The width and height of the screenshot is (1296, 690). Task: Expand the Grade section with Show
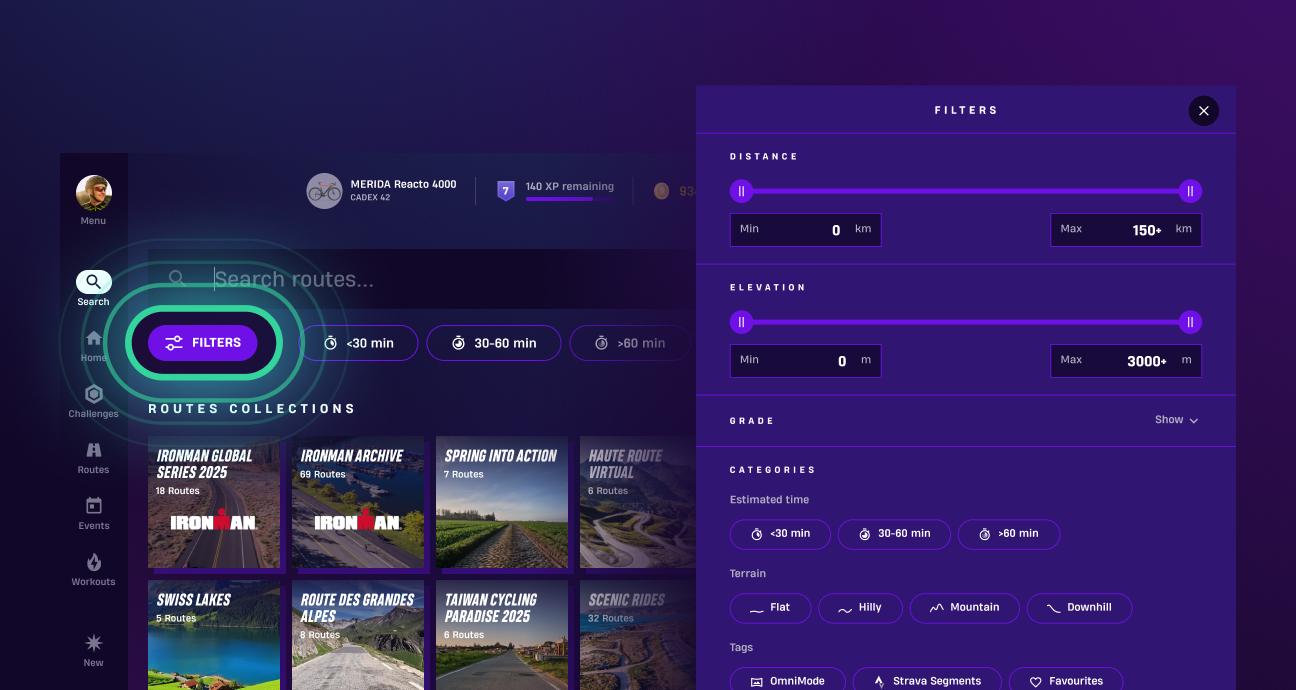click(x=1176, y=420)
